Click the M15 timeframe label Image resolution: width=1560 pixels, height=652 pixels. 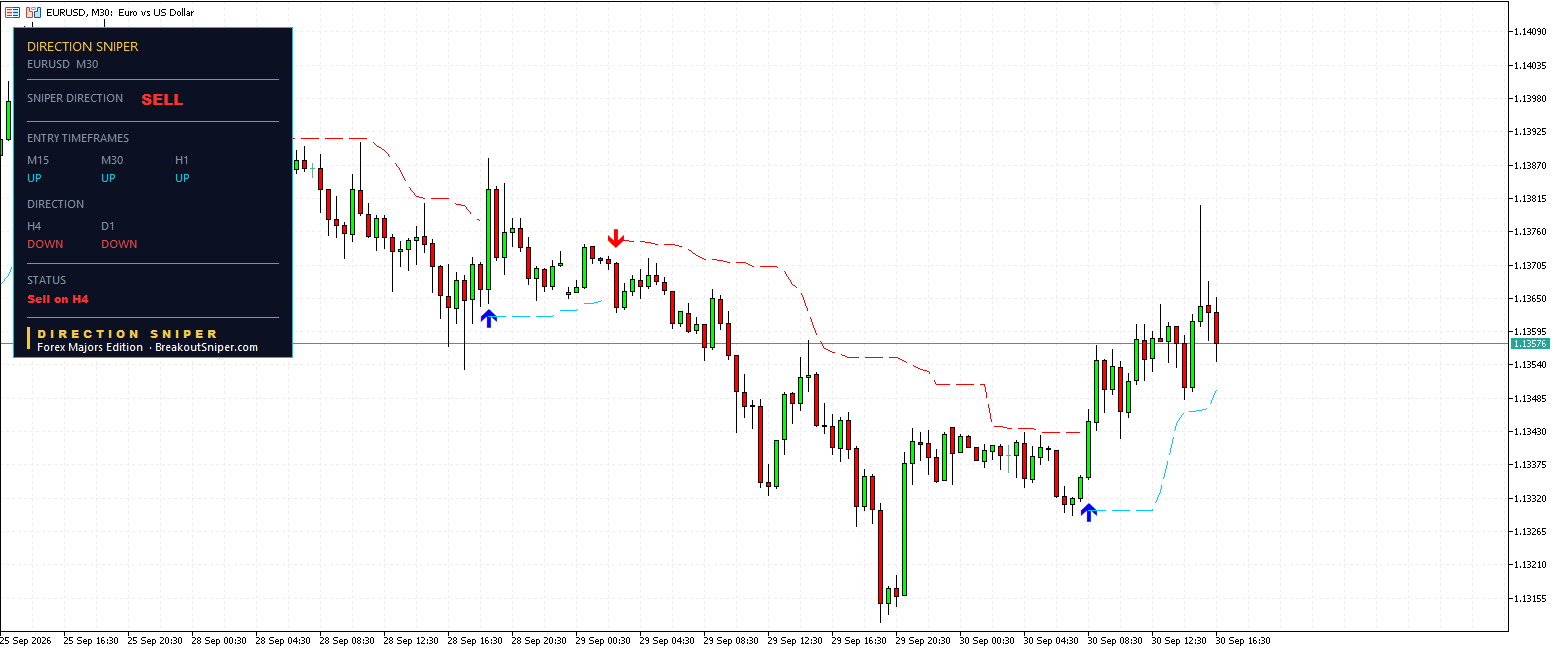click(38, 160)
